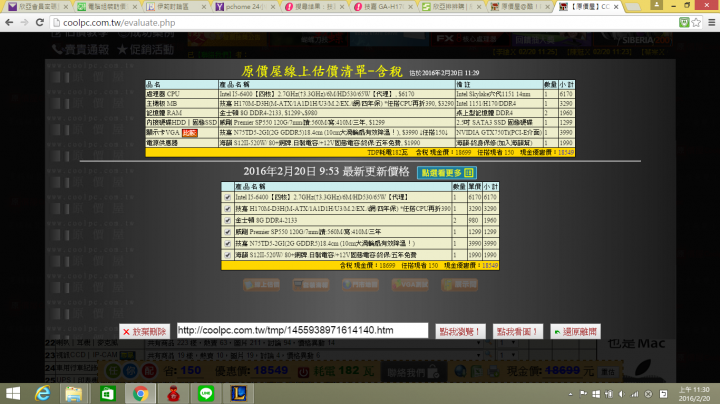Open the product dropdown in row 23 IP-CAM

point(478,355)
